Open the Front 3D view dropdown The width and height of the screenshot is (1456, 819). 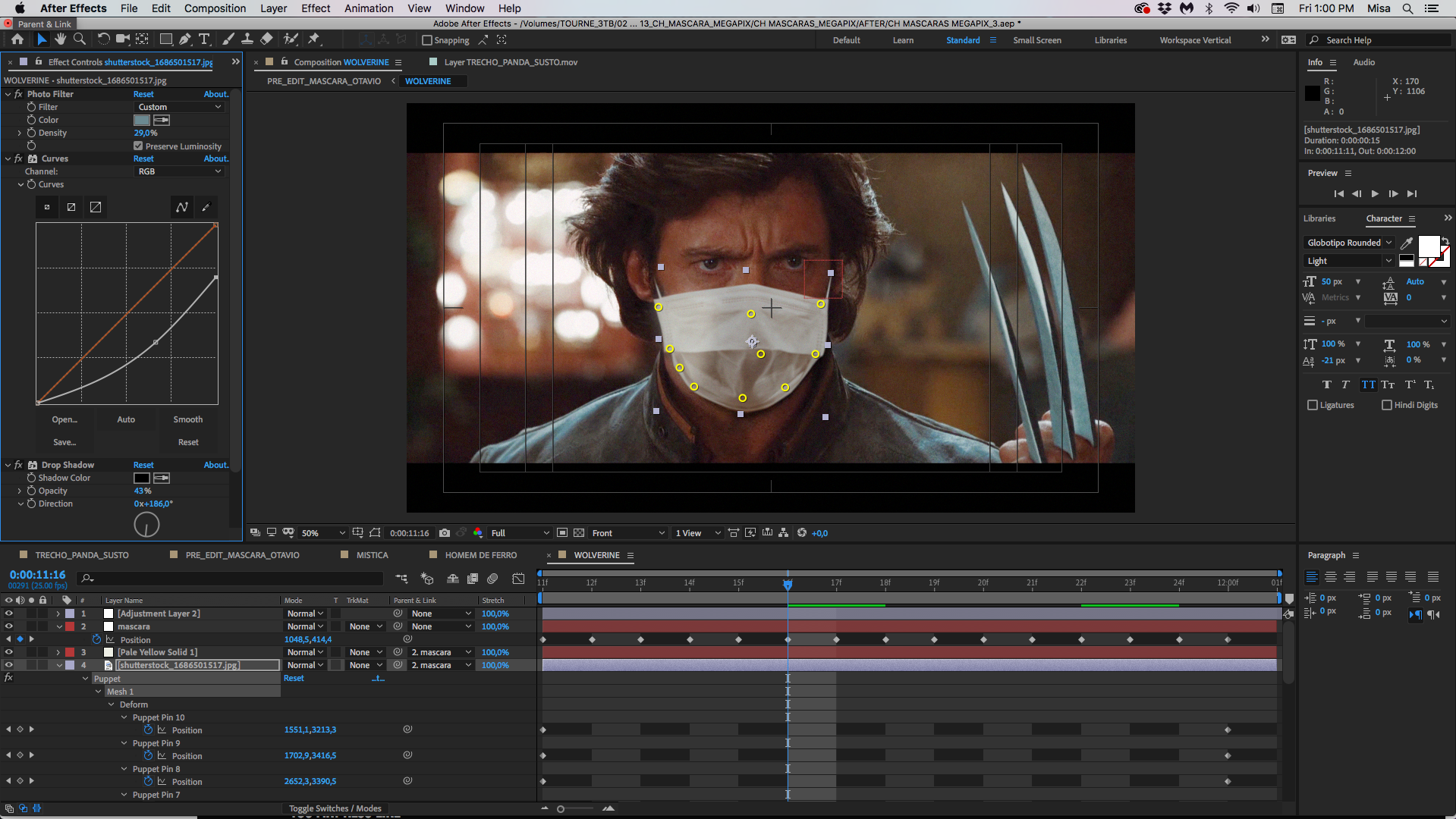[x=628, y=533]
